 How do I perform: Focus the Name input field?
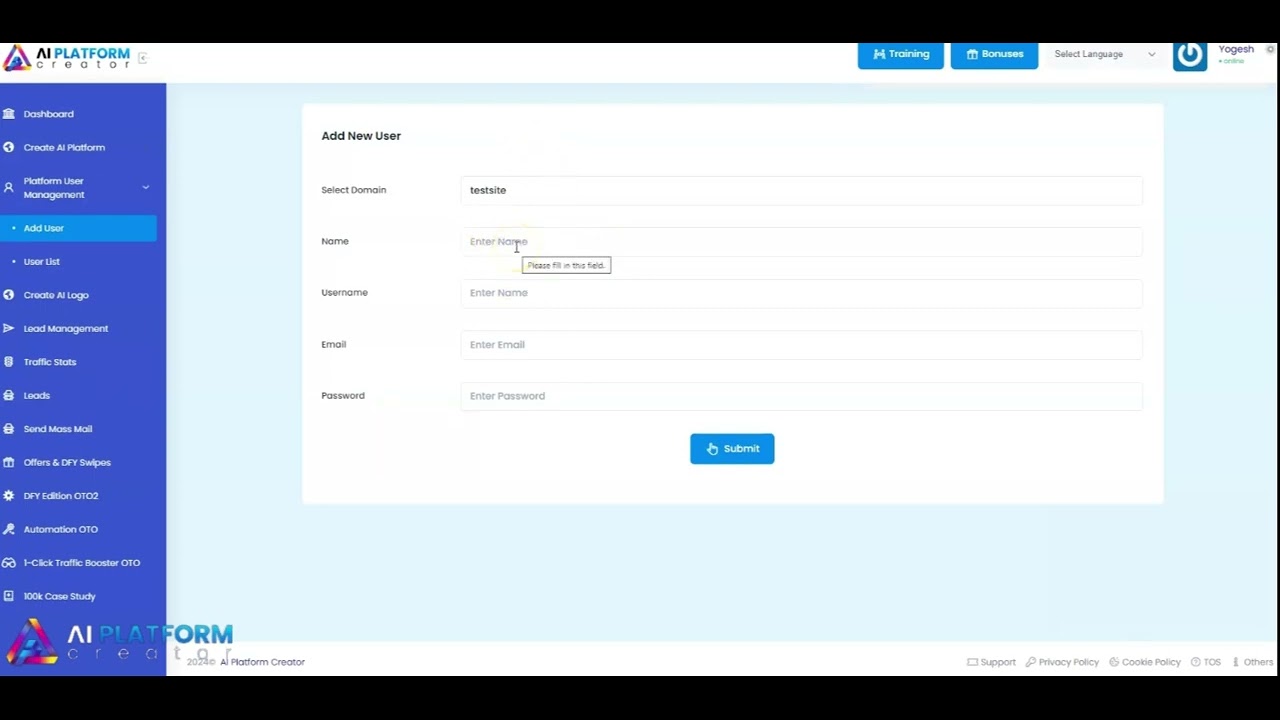tap(801, 242)
